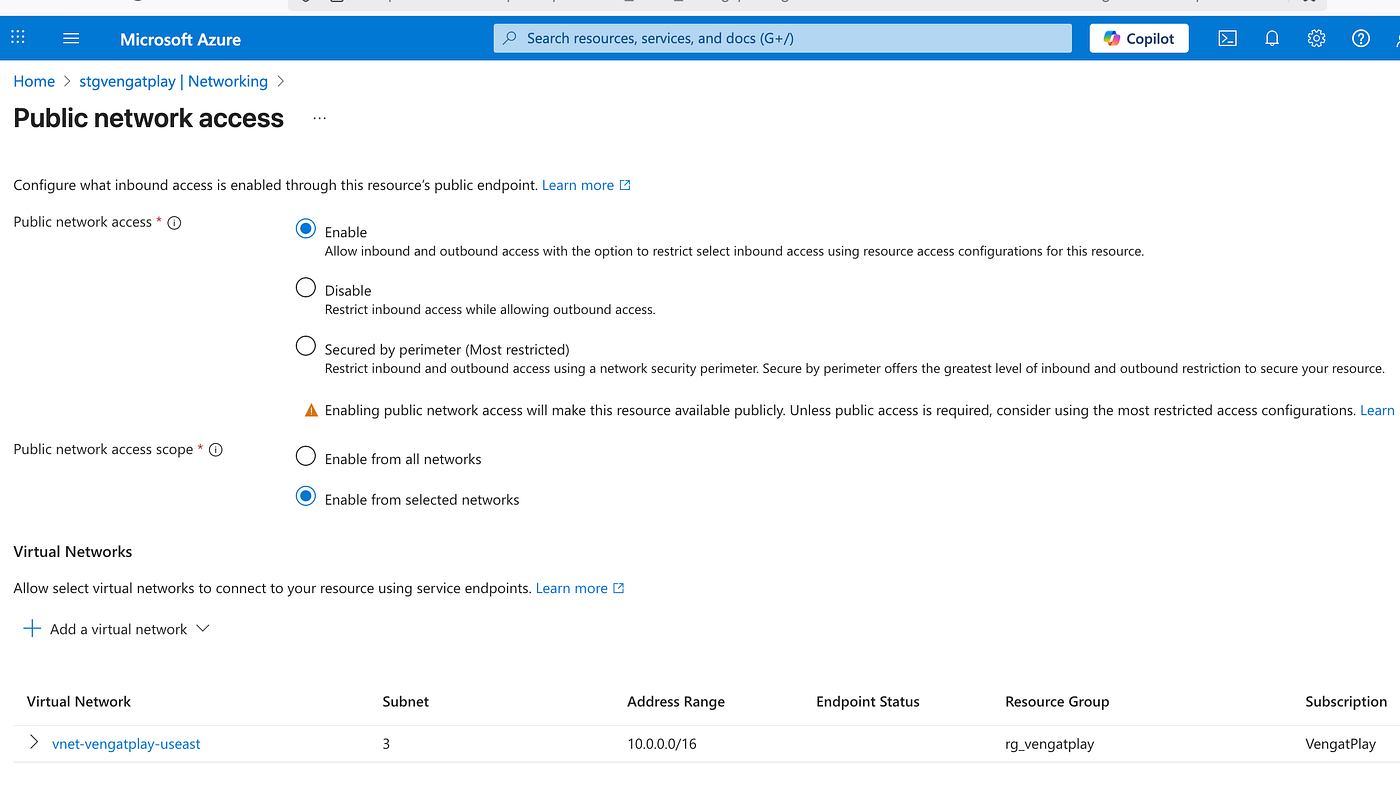Click the VengatPlay subscription cell
The image size is (1400, 787).
1341,744
